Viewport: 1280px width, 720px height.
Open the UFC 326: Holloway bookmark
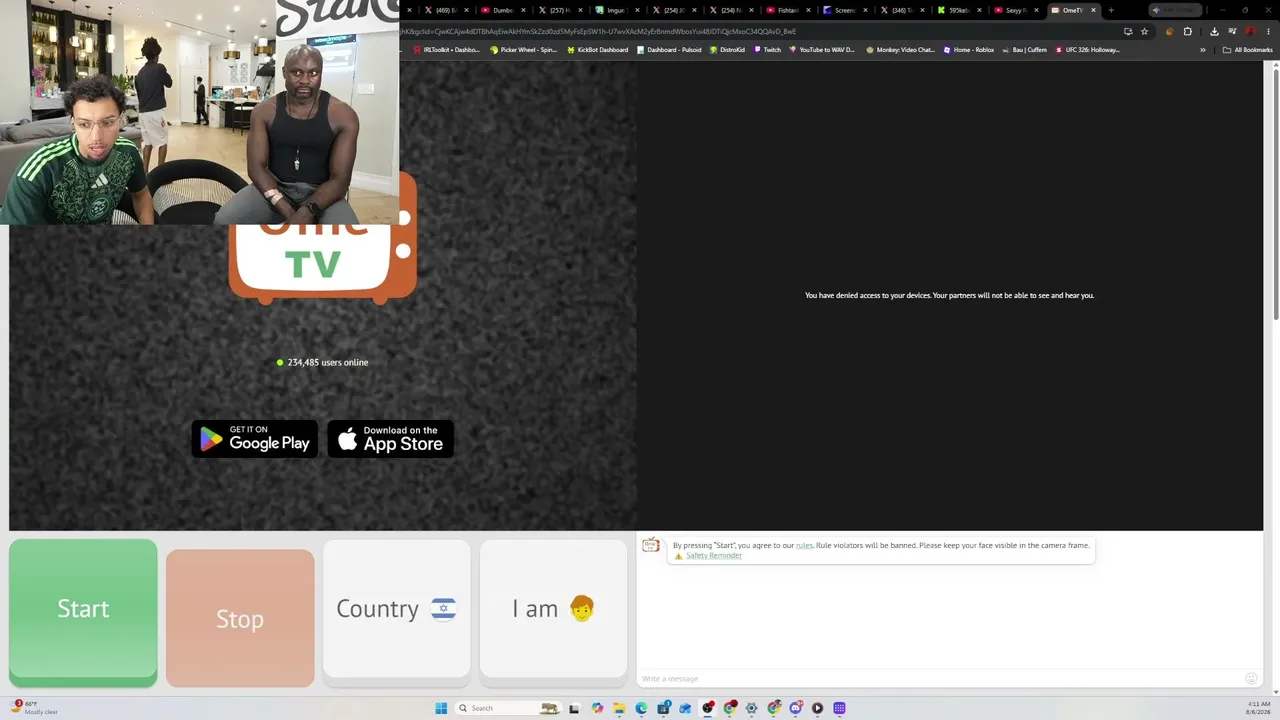(1088, 50)
